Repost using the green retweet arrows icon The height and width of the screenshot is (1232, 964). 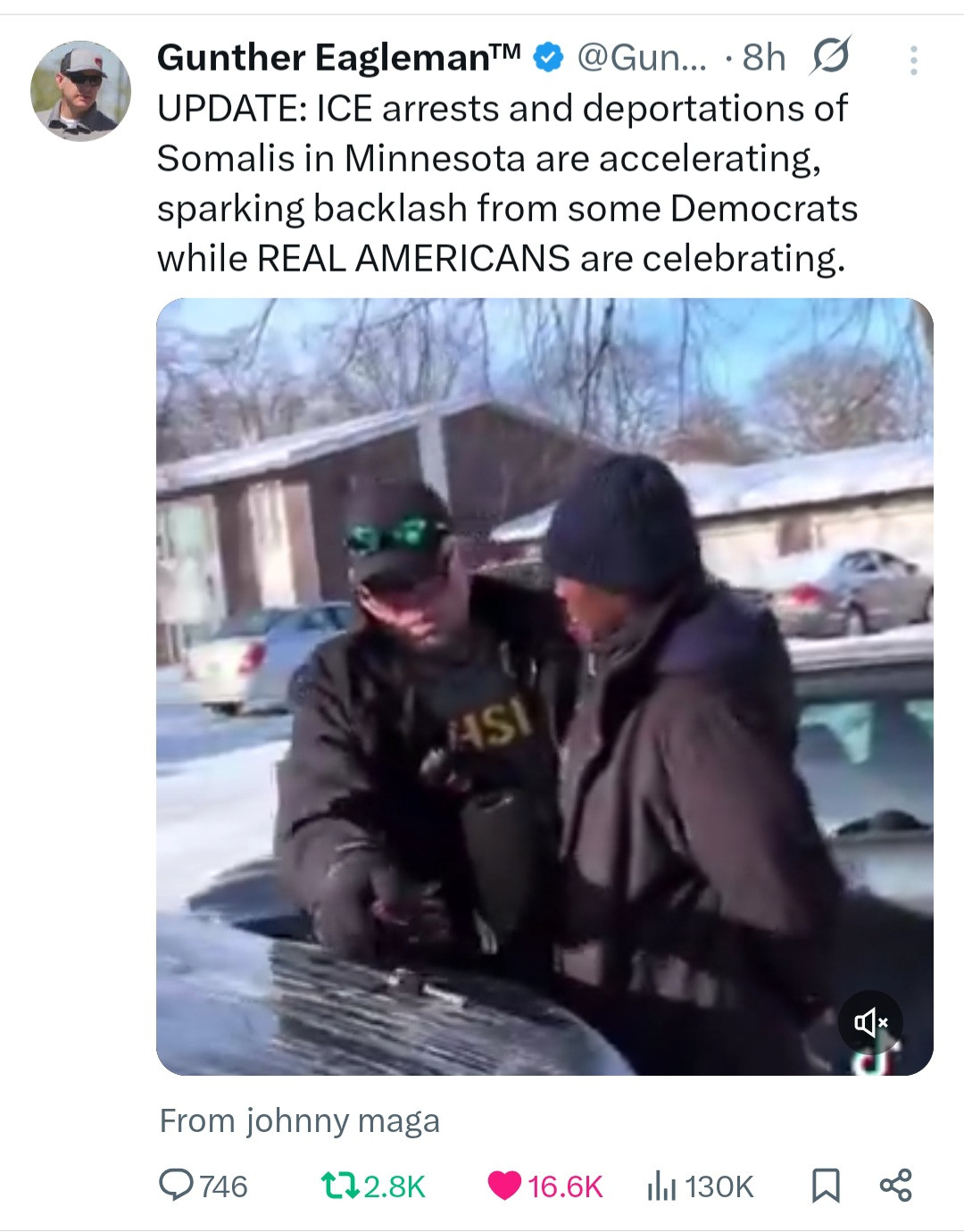pos(340,1186)
